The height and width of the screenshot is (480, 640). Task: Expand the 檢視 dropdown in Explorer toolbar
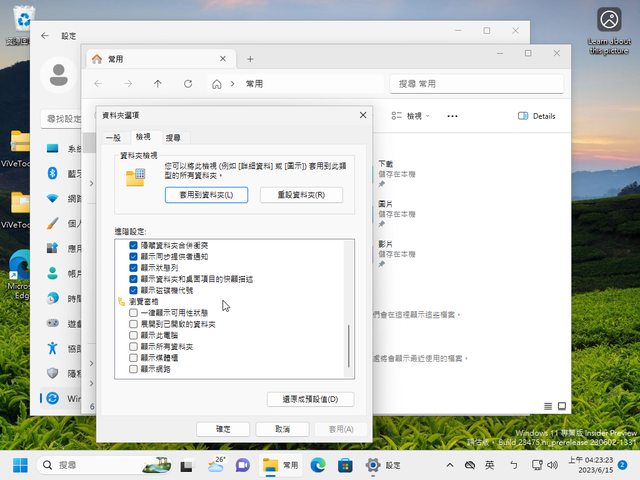point(408,116)
